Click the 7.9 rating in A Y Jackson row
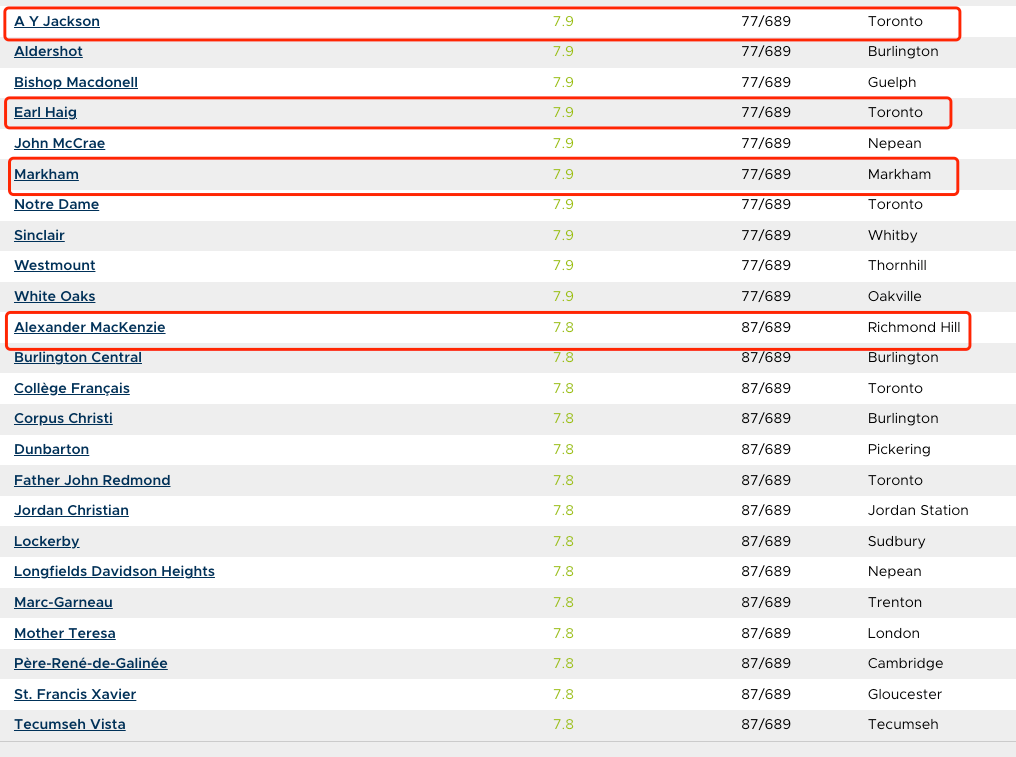Viewport: 1016px width, 757px height. [563, 21]
